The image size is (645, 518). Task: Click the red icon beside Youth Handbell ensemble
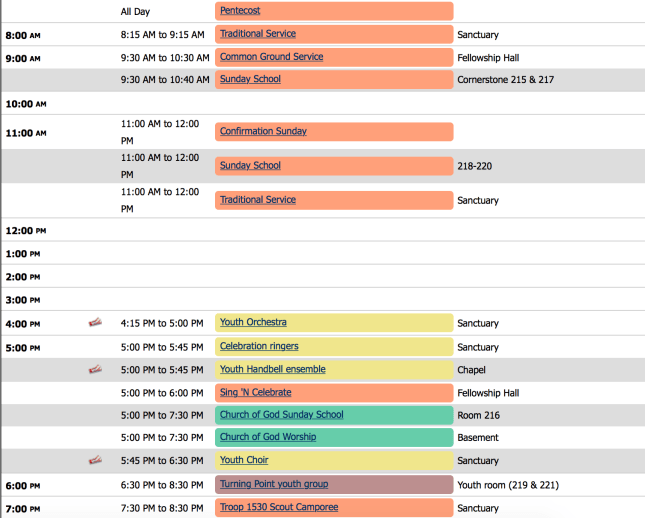coord(95,370)
